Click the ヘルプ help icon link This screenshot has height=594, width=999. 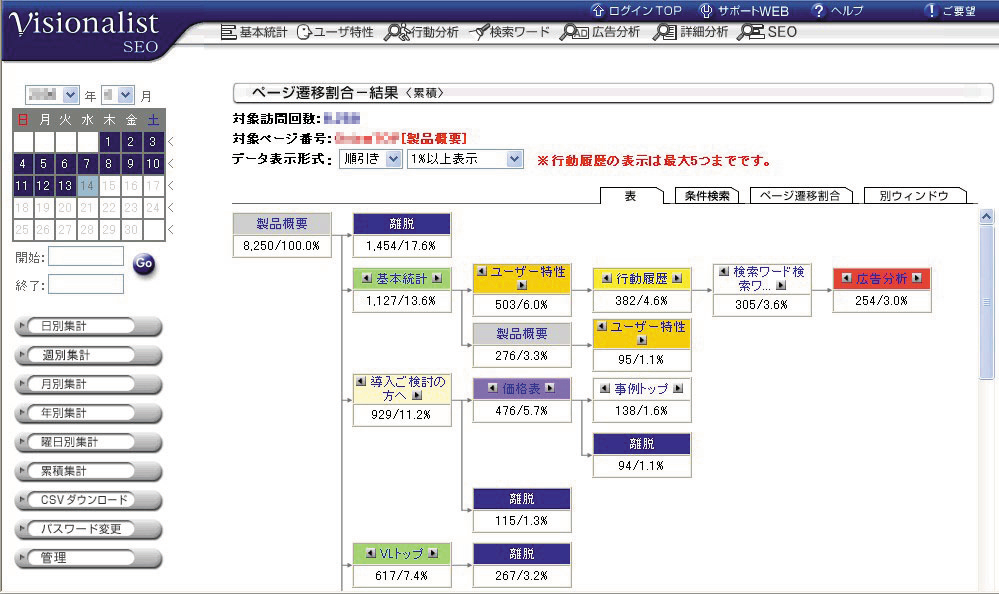838,10
